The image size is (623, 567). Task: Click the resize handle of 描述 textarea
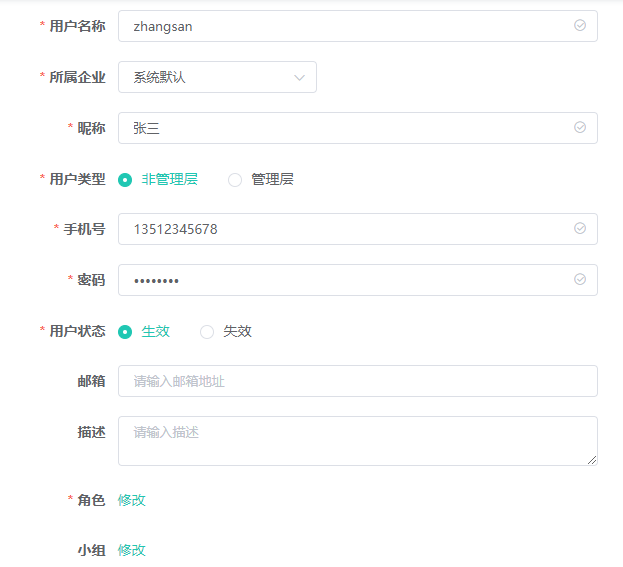(592, 460)
